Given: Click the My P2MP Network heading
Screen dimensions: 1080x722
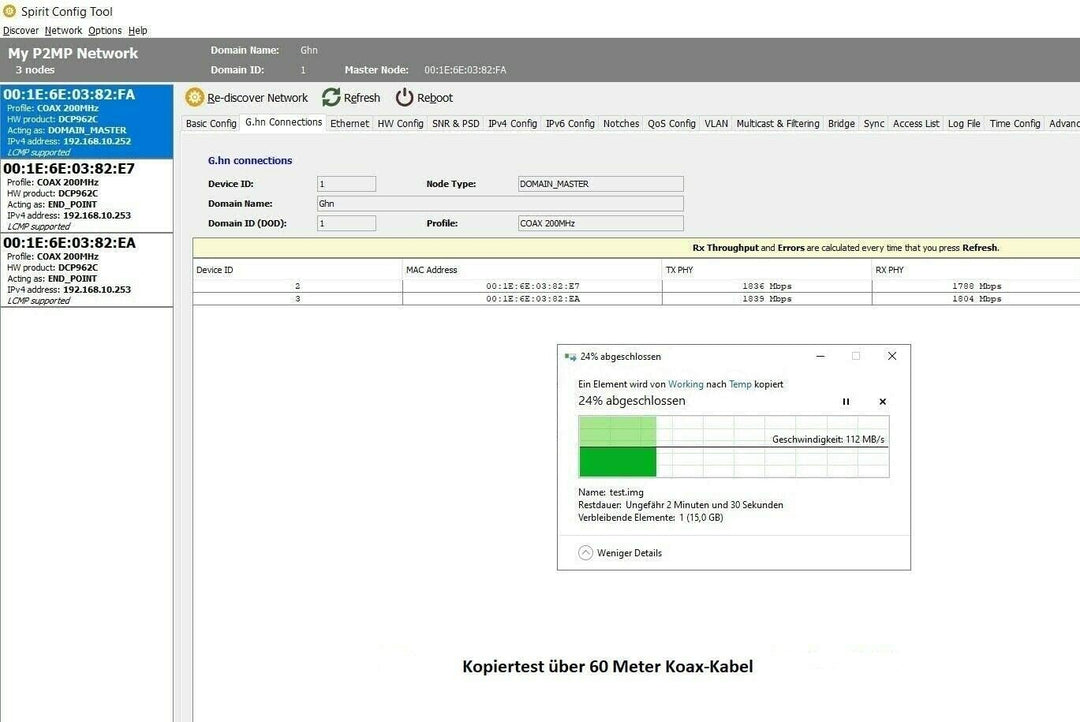Looking at the screenshot, I should (x=73, y=53).
